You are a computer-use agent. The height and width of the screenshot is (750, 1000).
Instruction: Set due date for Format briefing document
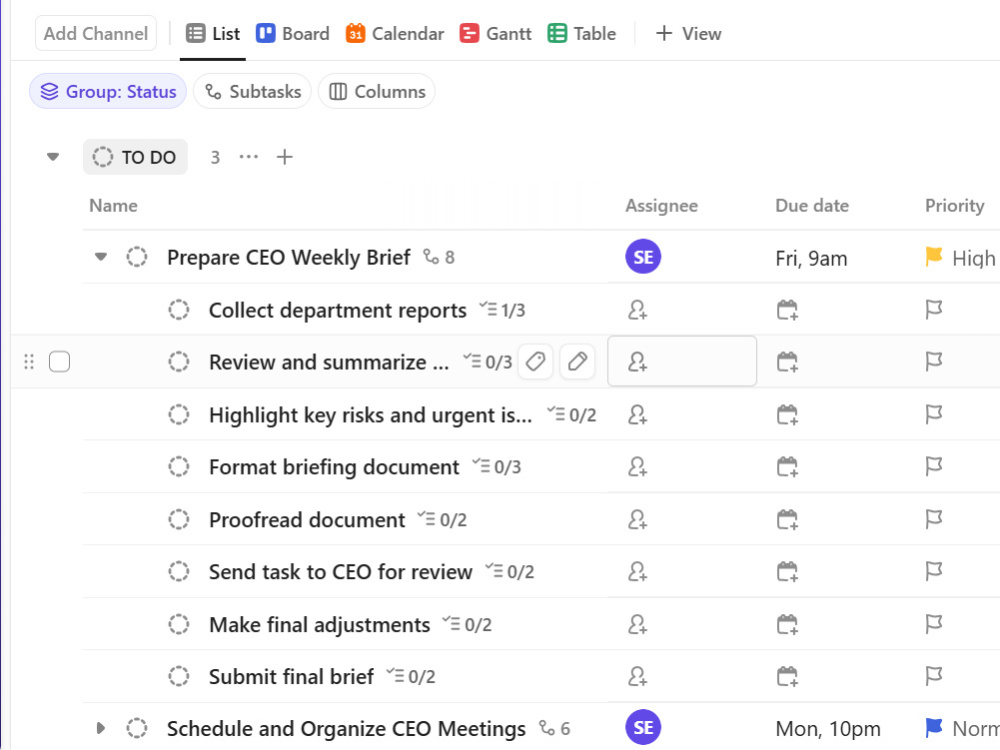[787, 467]
